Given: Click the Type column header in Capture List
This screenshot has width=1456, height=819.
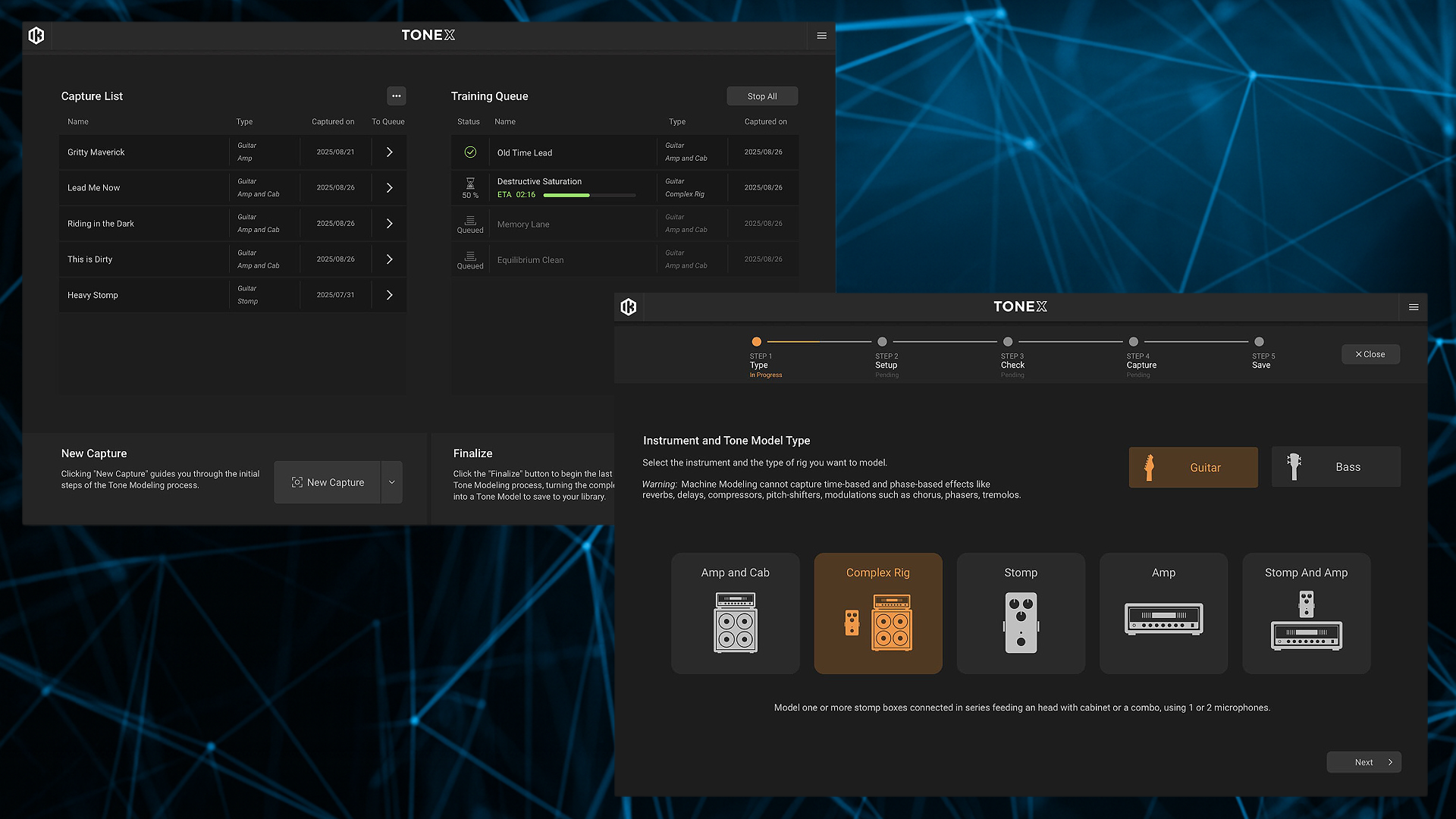Looking at the screenshot, I should pos(244,121).
